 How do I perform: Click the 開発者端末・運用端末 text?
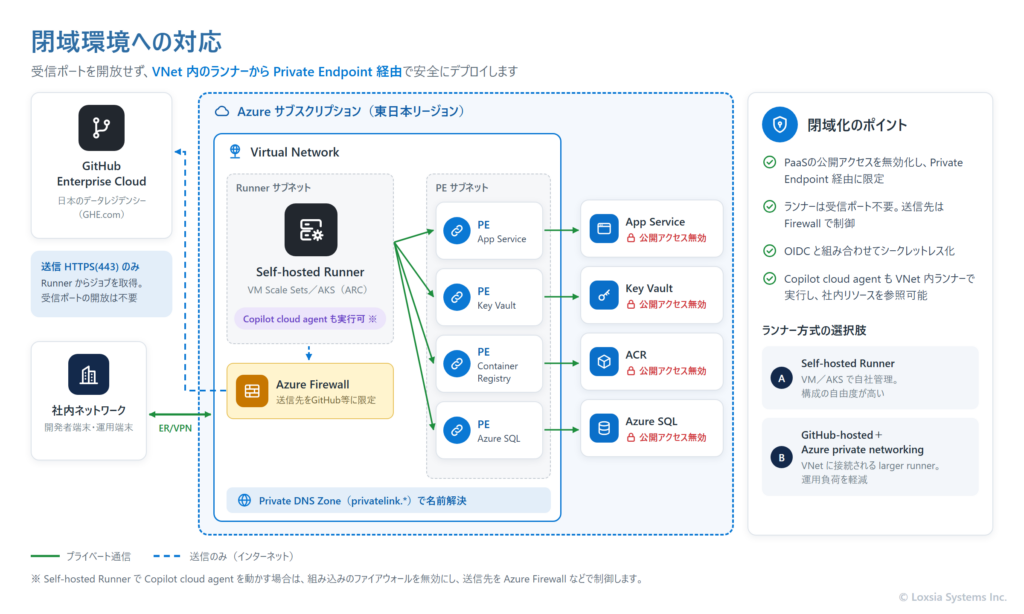click(89, 427)
